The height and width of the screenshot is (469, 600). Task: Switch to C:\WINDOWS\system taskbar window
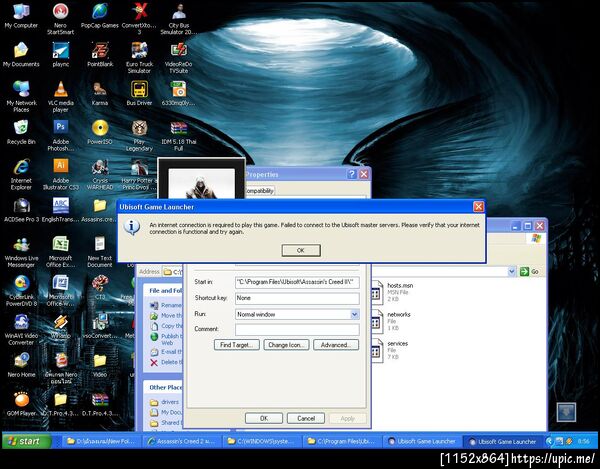[262, 441]
